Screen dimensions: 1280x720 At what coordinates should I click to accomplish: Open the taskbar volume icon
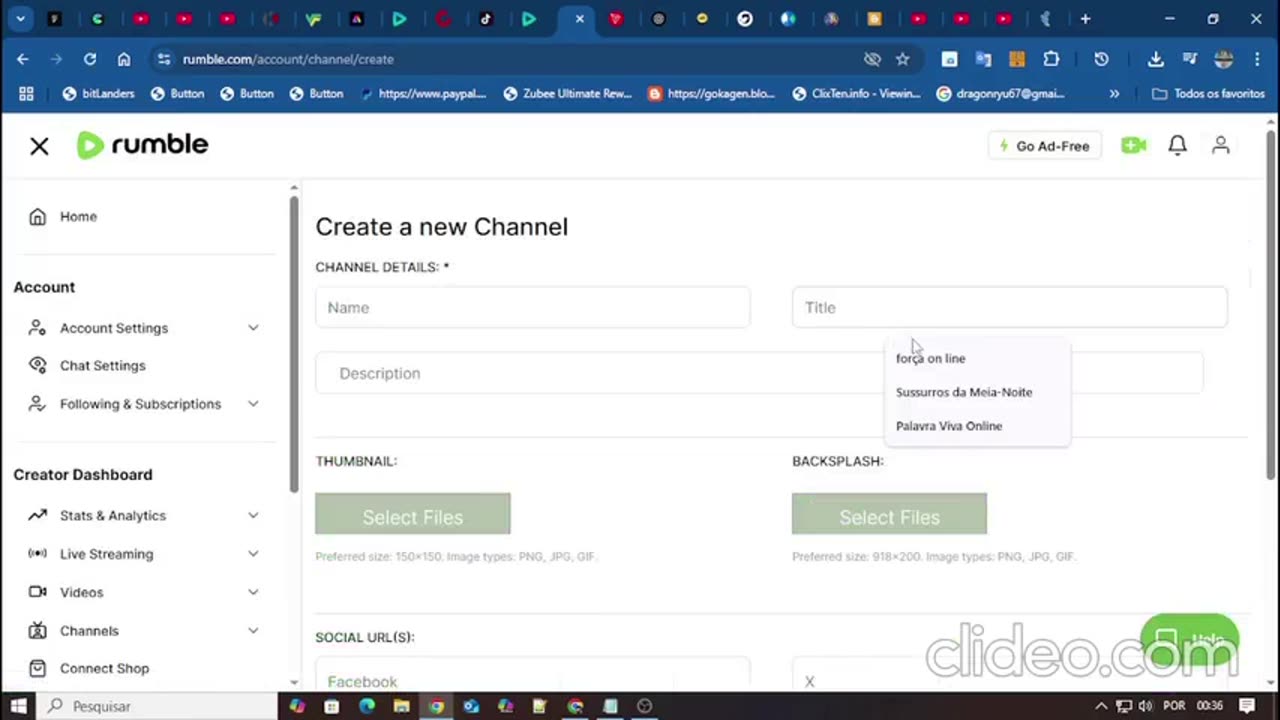[x=1145, y=706]
